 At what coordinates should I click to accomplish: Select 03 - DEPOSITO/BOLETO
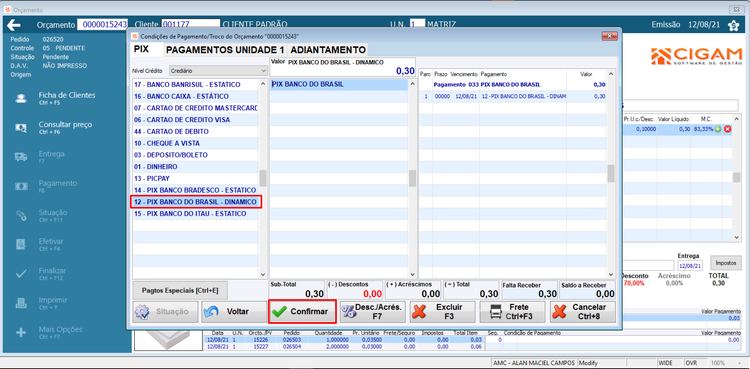(x=196, y=155)
